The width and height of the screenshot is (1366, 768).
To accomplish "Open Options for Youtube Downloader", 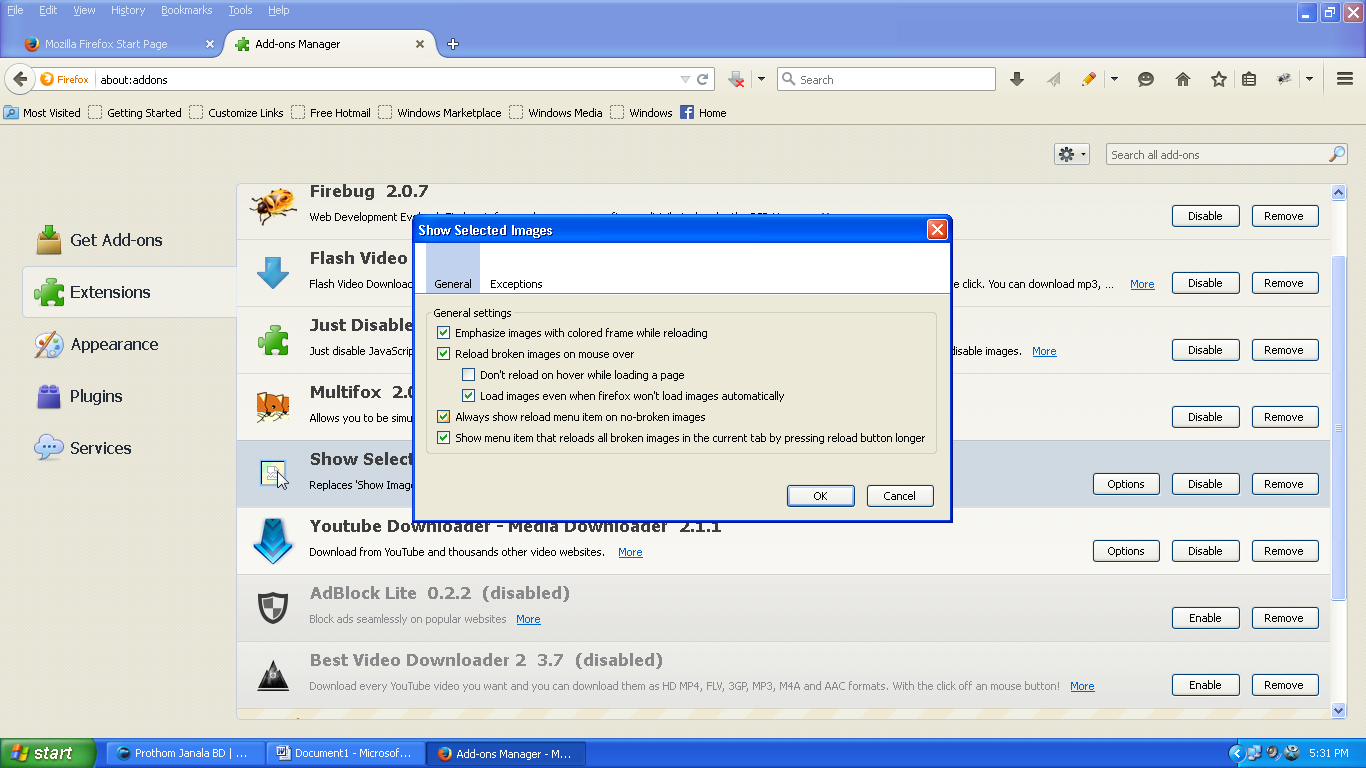I will tap(1125, 551).
